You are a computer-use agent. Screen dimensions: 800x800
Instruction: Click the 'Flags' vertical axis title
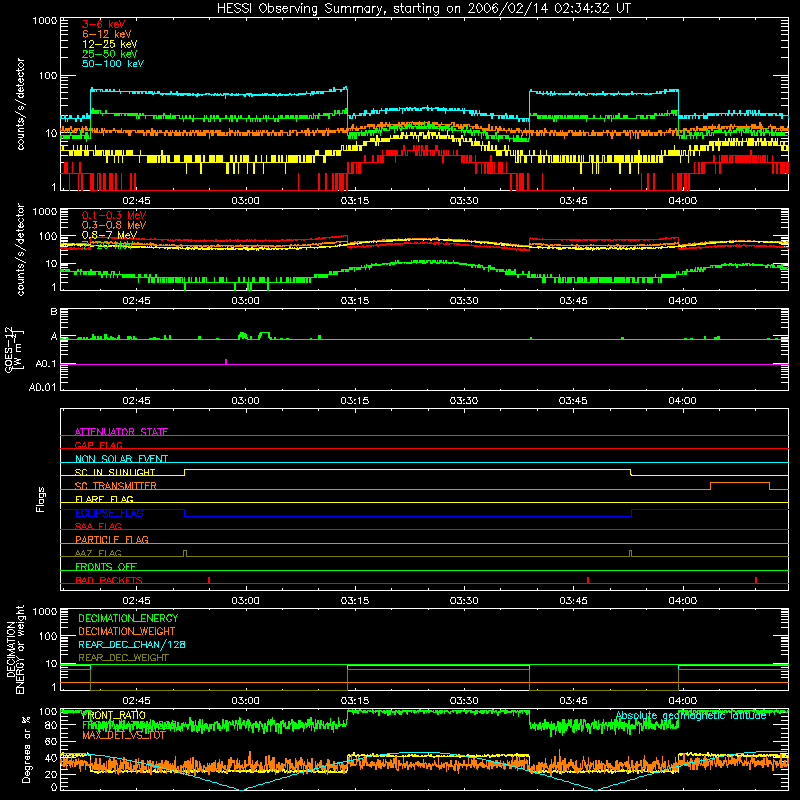[41, 499]
